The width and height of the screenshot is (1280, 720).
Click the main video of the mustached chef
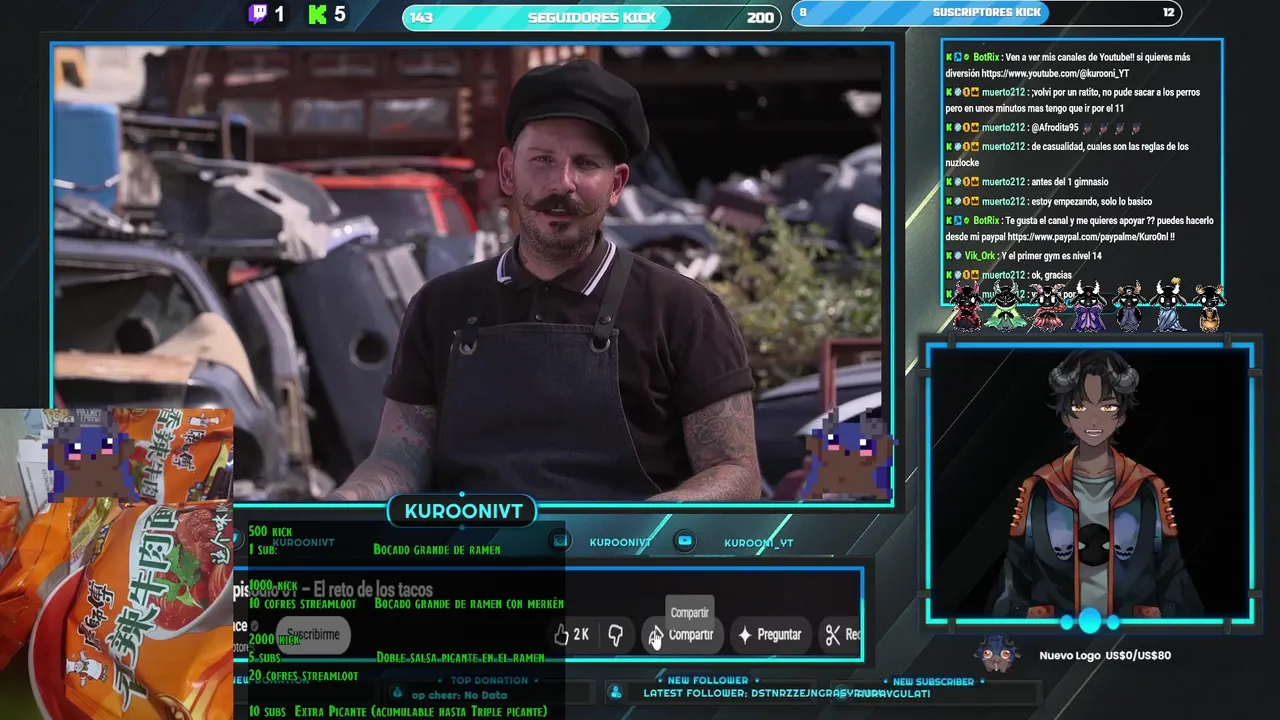coord(472,272)
